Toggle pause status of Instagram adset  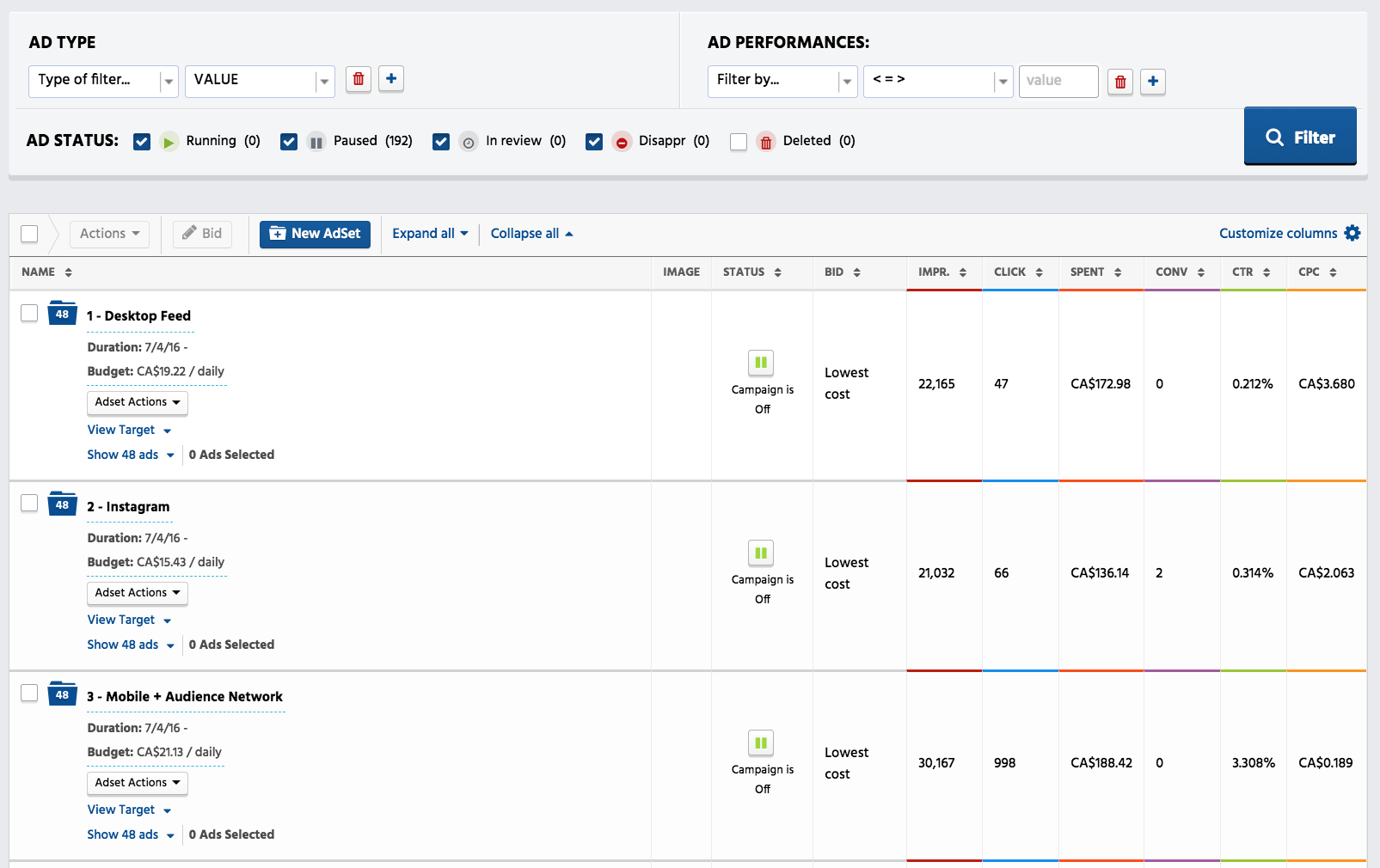point(761,553)
